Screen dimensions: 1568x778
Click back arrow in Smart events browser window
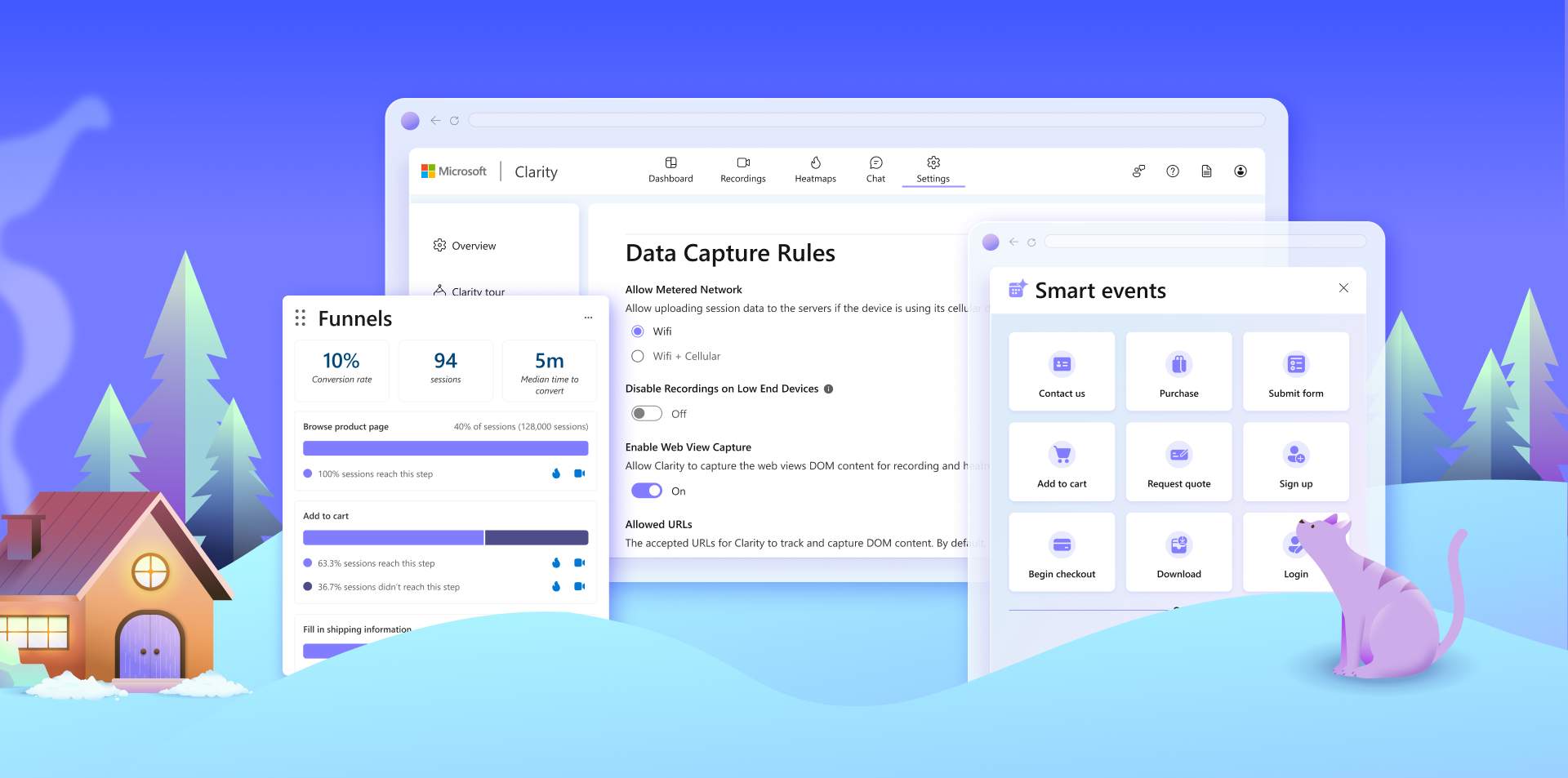(x=1013, y=242)
